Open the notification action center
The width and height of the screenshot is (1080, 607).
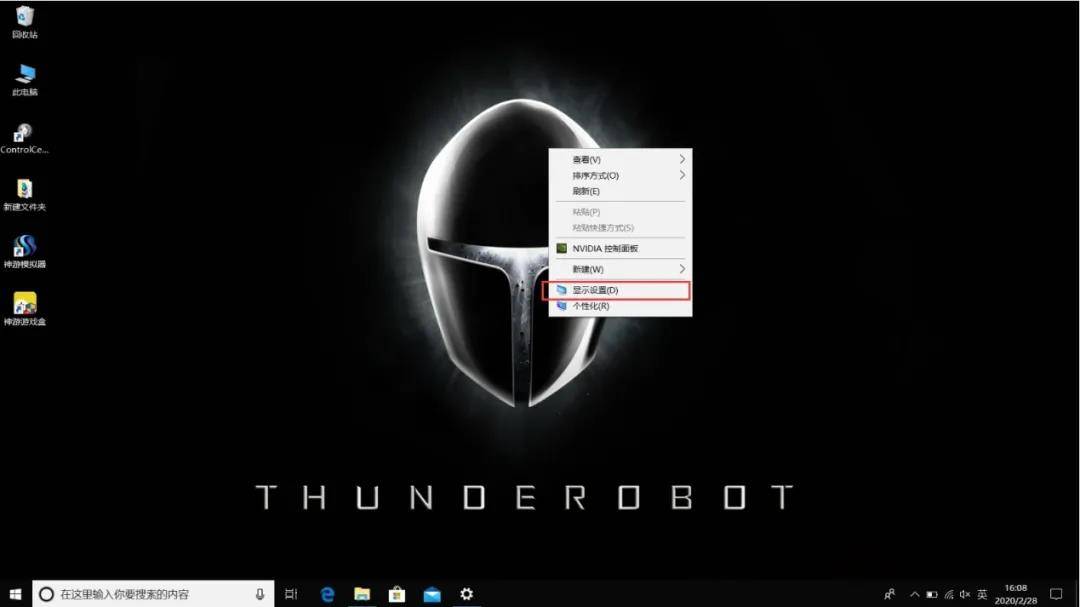[1056, 594]
